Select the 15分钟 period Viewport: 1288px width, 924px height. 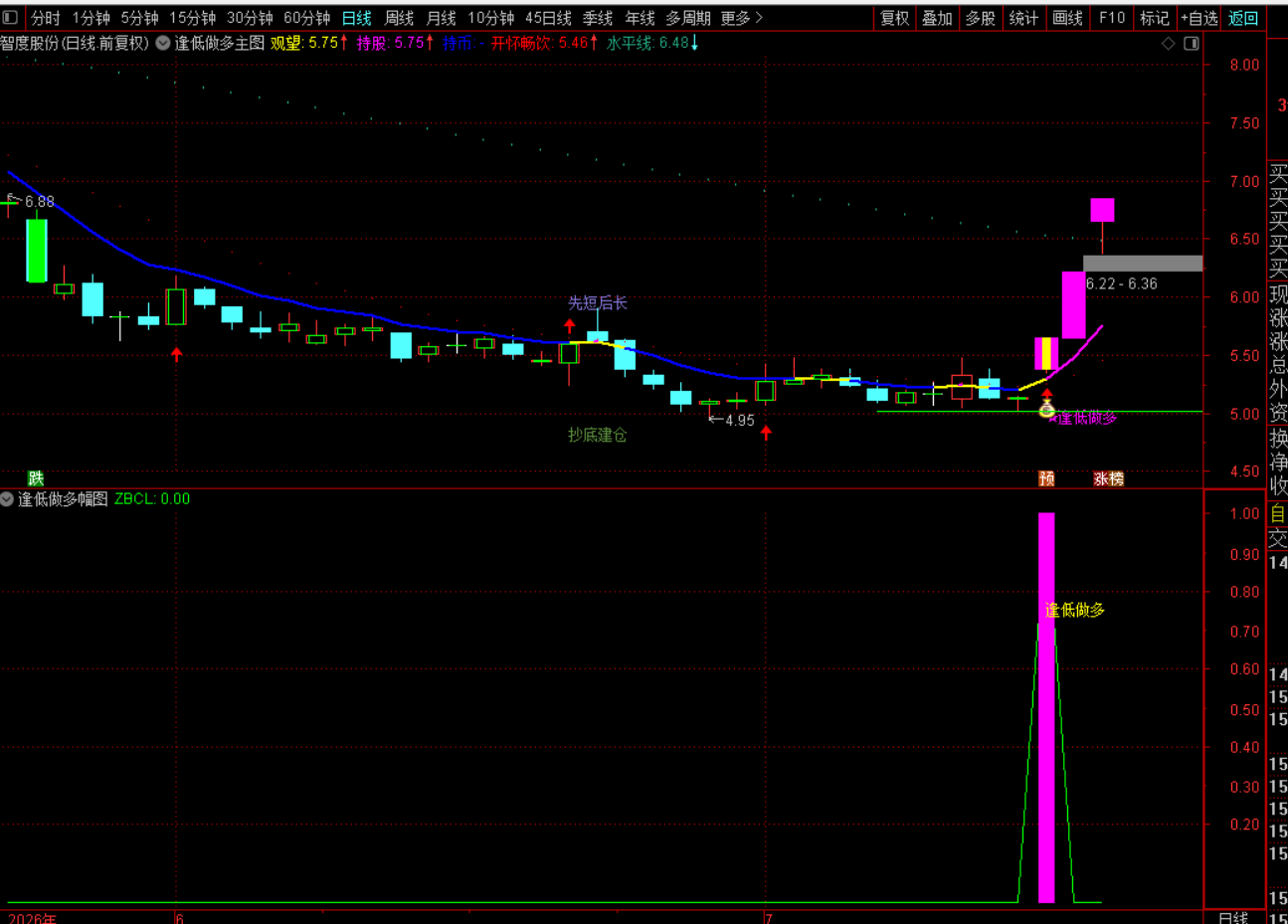(192, 18)
